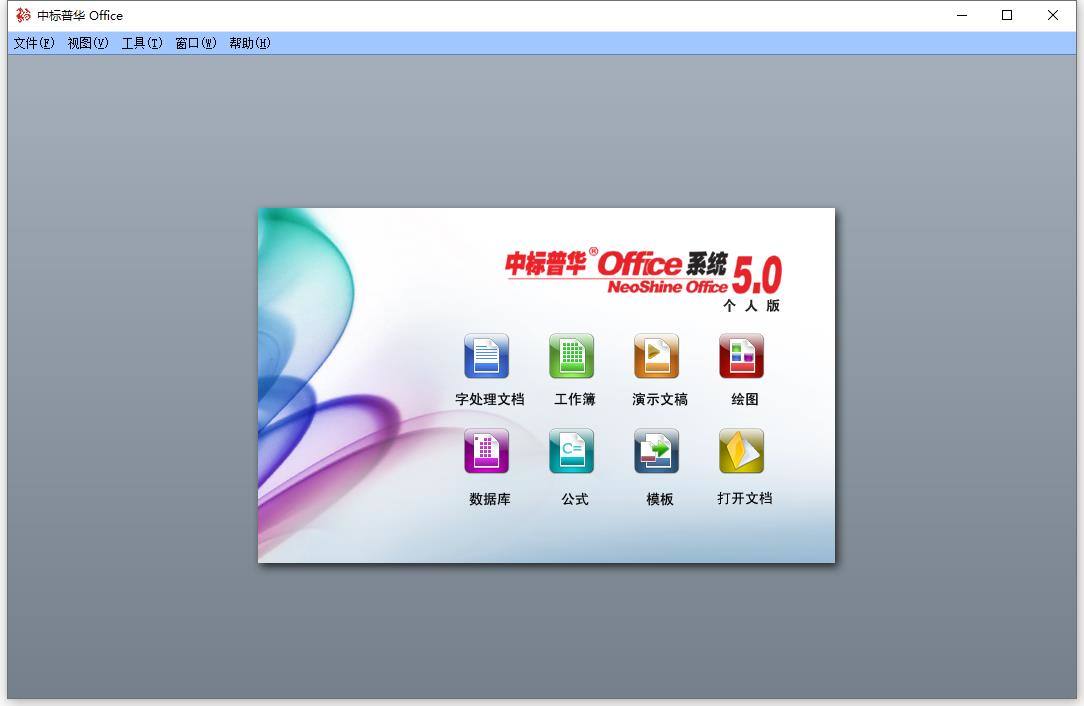Open the 模板 template gallery
Image resolution: width=1084 pixels, height=706 pixels.
coord(659,451)
